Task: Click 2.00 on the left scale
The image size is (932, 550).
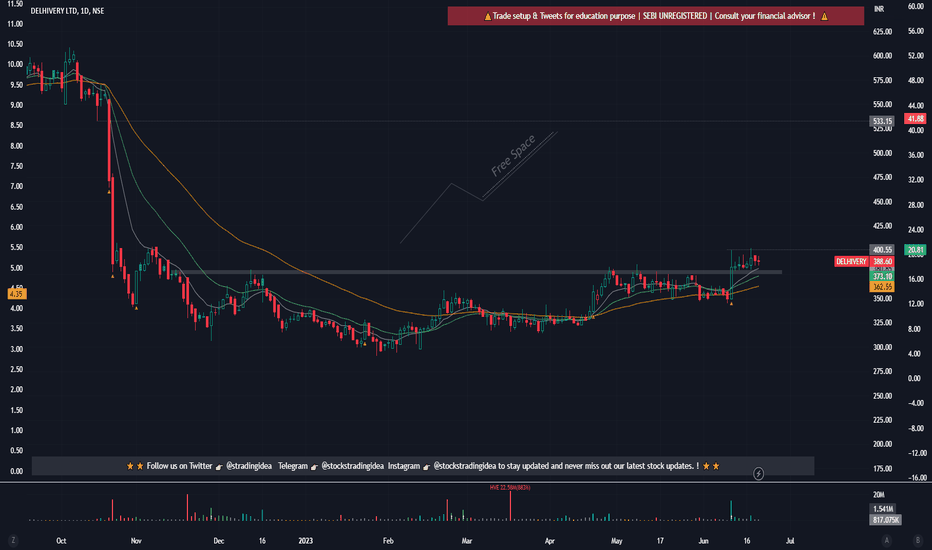Action: coord(17,389)
